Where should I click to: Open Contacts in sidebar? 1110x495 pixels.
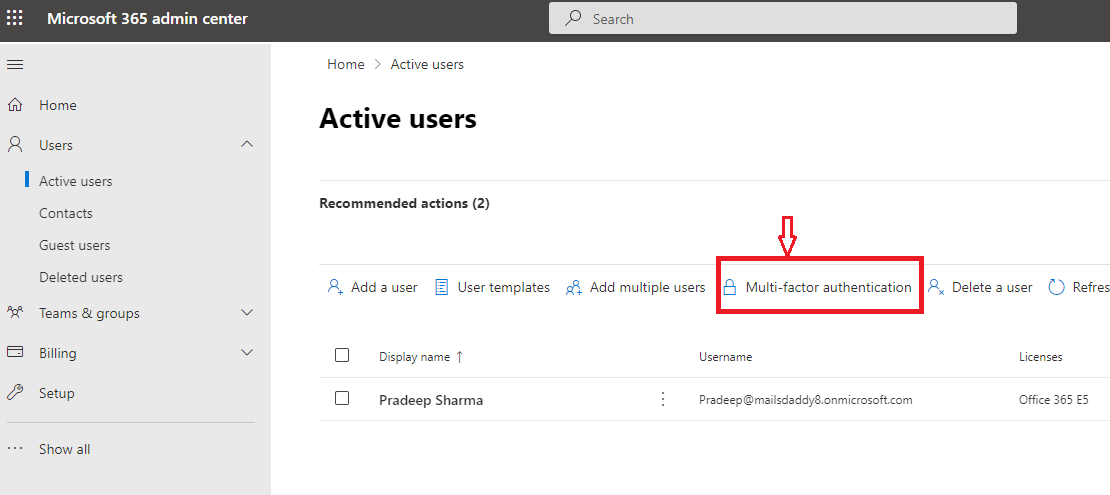66,213
